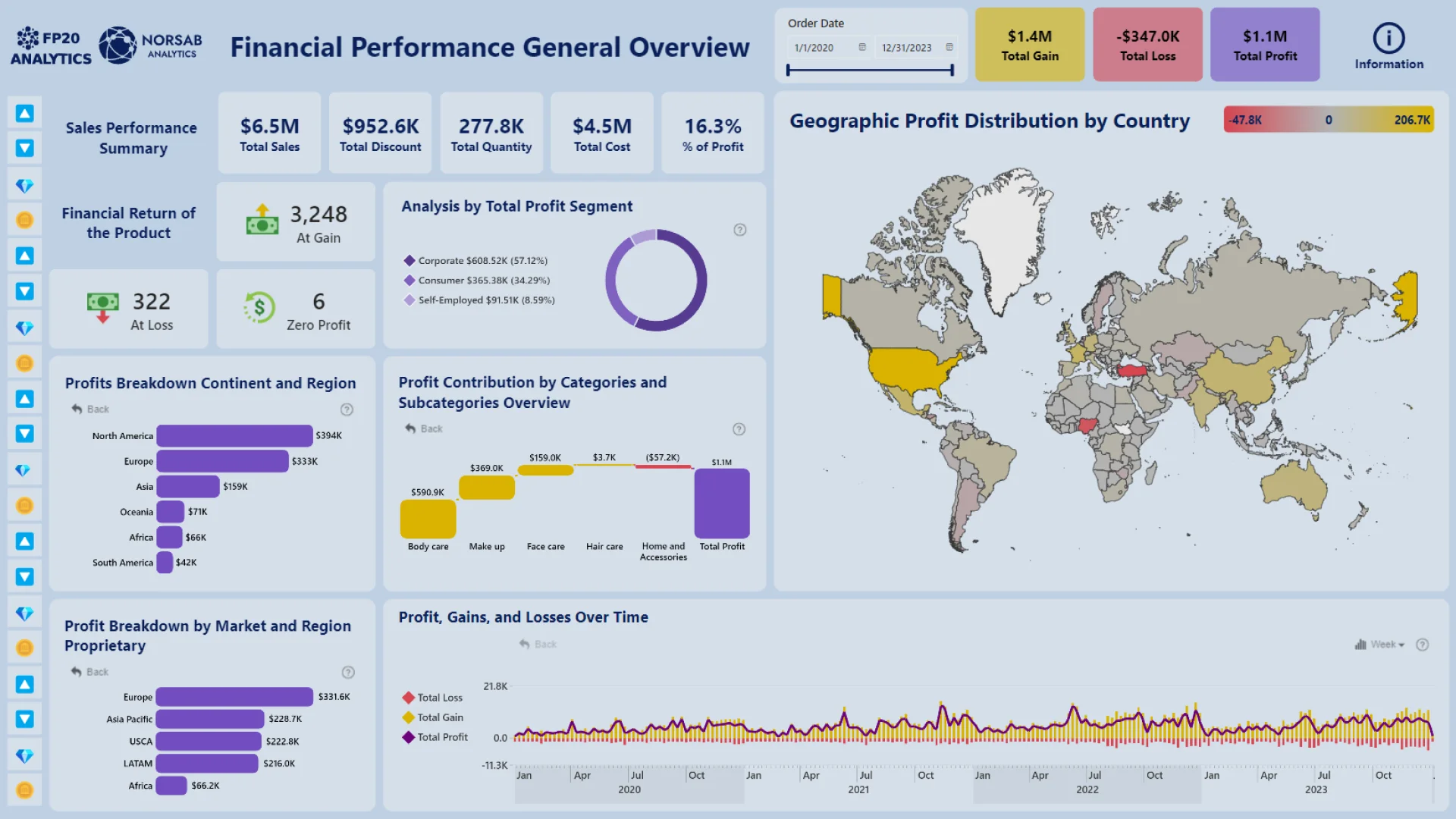Click the Make up waterfall bar
Screen dimensions: 1456x819
(487, 488)
